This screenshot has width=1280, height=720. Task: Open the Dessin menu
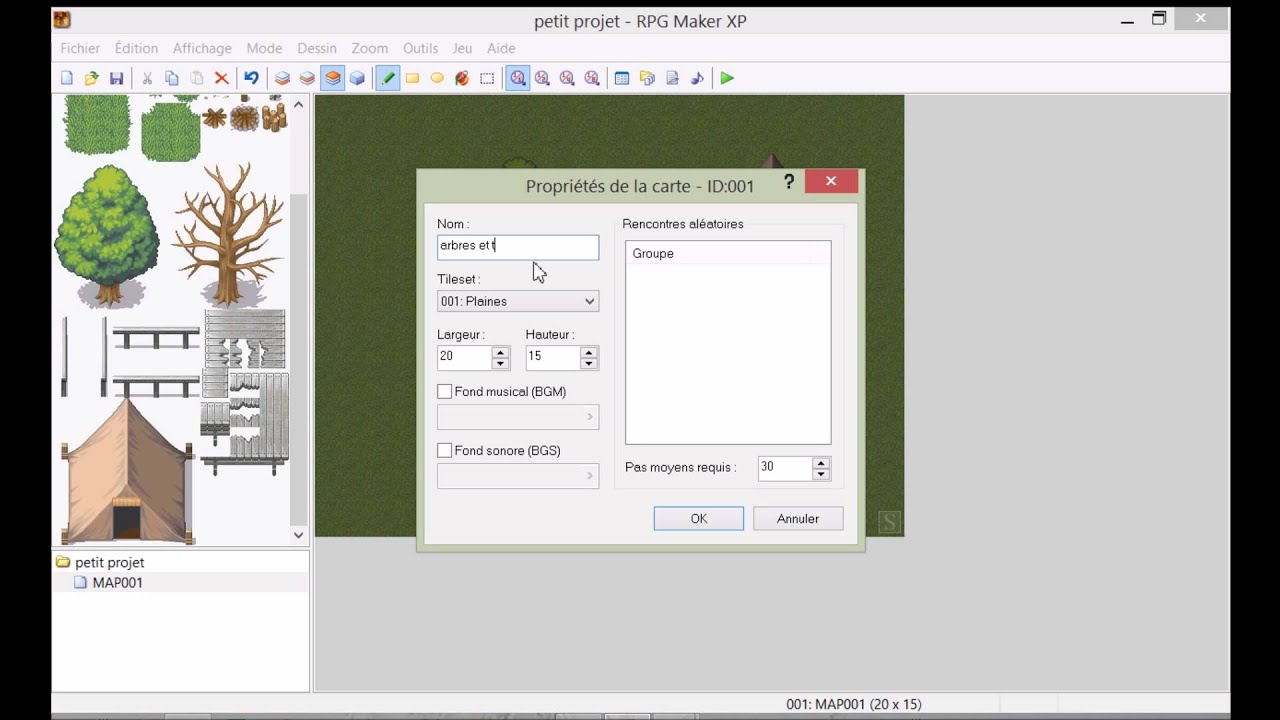317,48
